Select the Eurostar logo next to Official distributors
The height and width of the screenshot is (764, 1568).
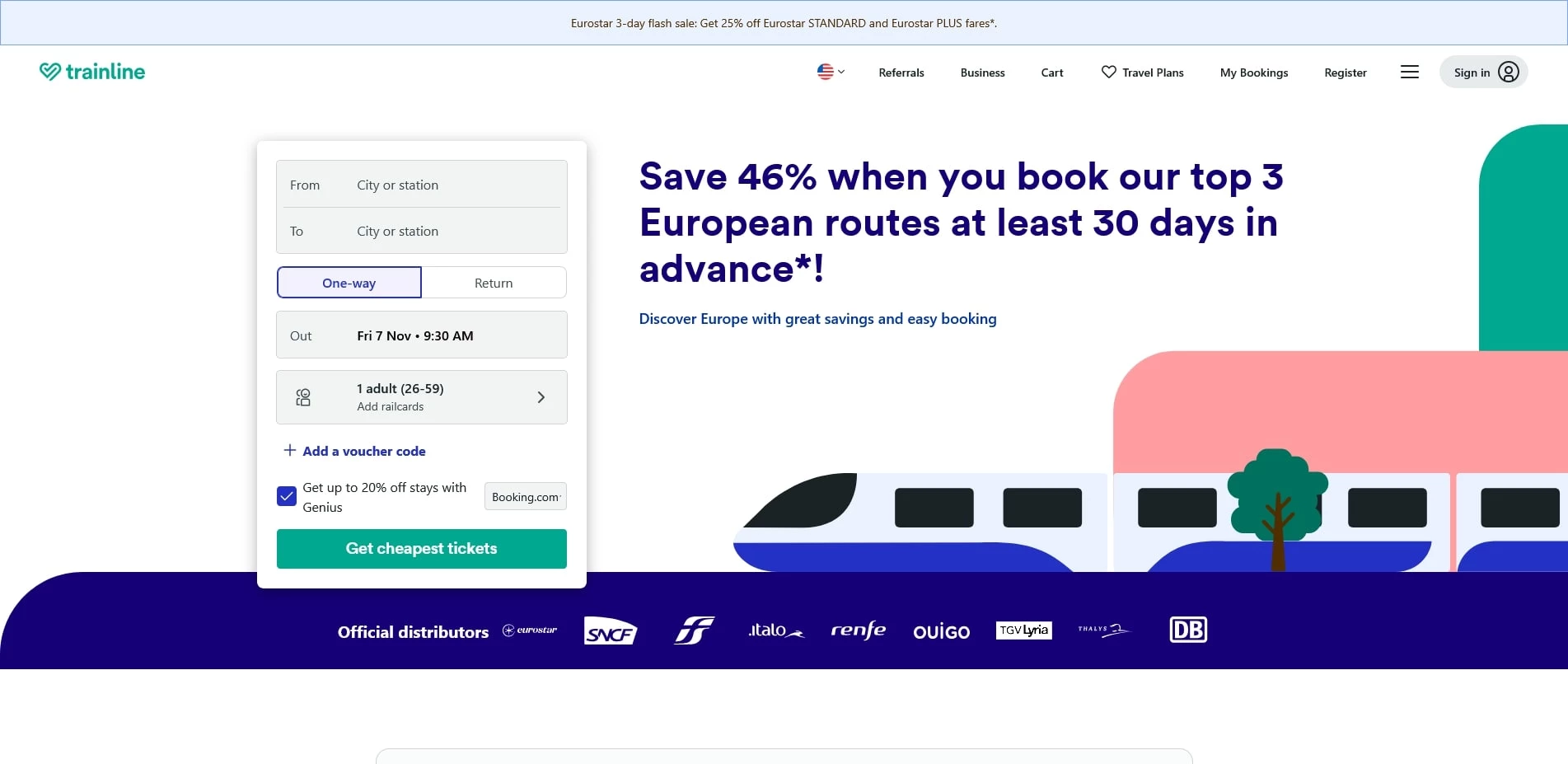click(x=530, y=630)
